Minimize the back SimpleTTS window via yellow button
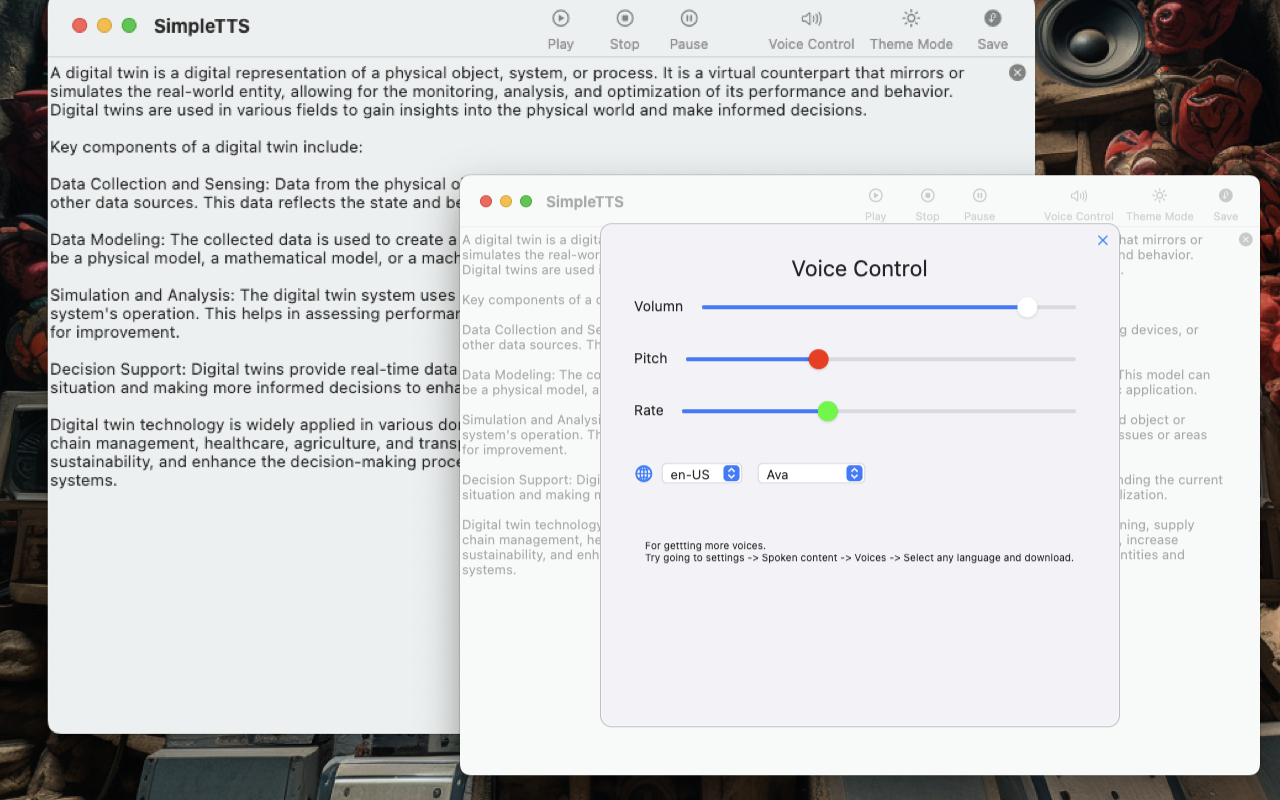Image resolution: width=1280 pixels, height=800 pixels. click(x=104, y=26)
